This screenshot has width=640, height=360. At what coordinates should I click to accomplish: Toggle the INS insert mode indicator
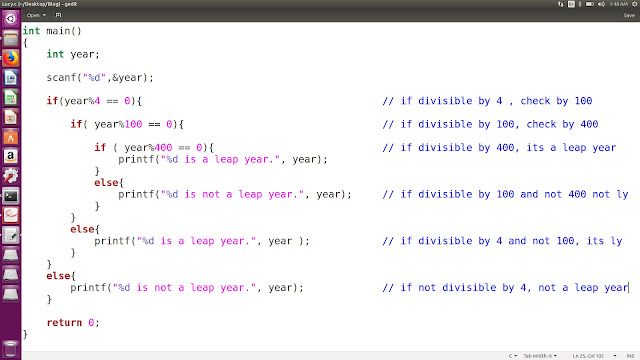click(x=631, y=356)
